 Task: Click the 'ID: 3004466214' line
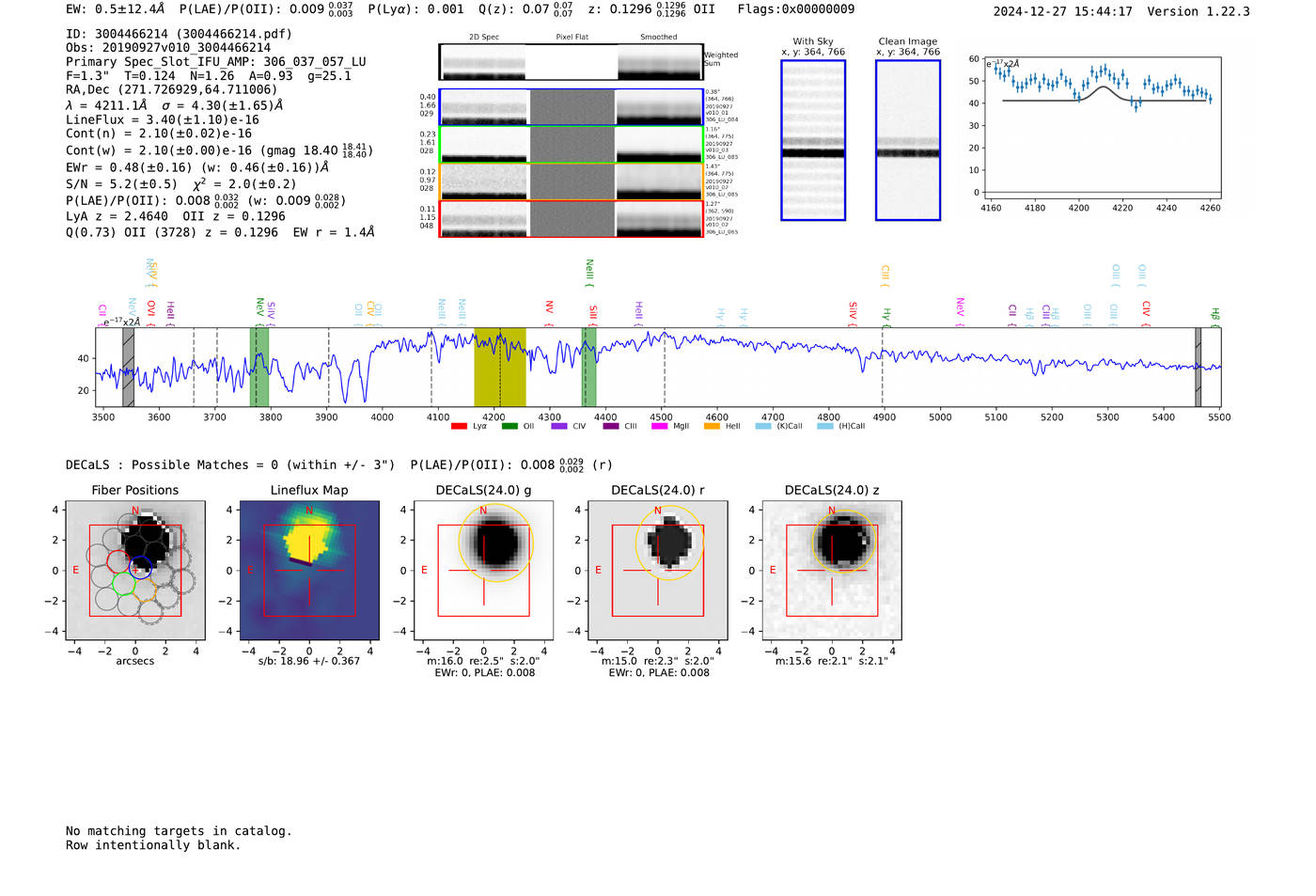(179, 34)
